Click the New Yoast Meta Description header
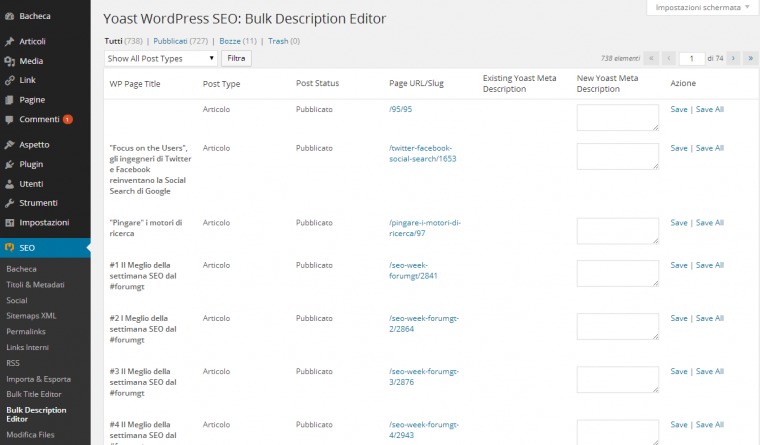The image size is (760, 445). click(607, 83)
